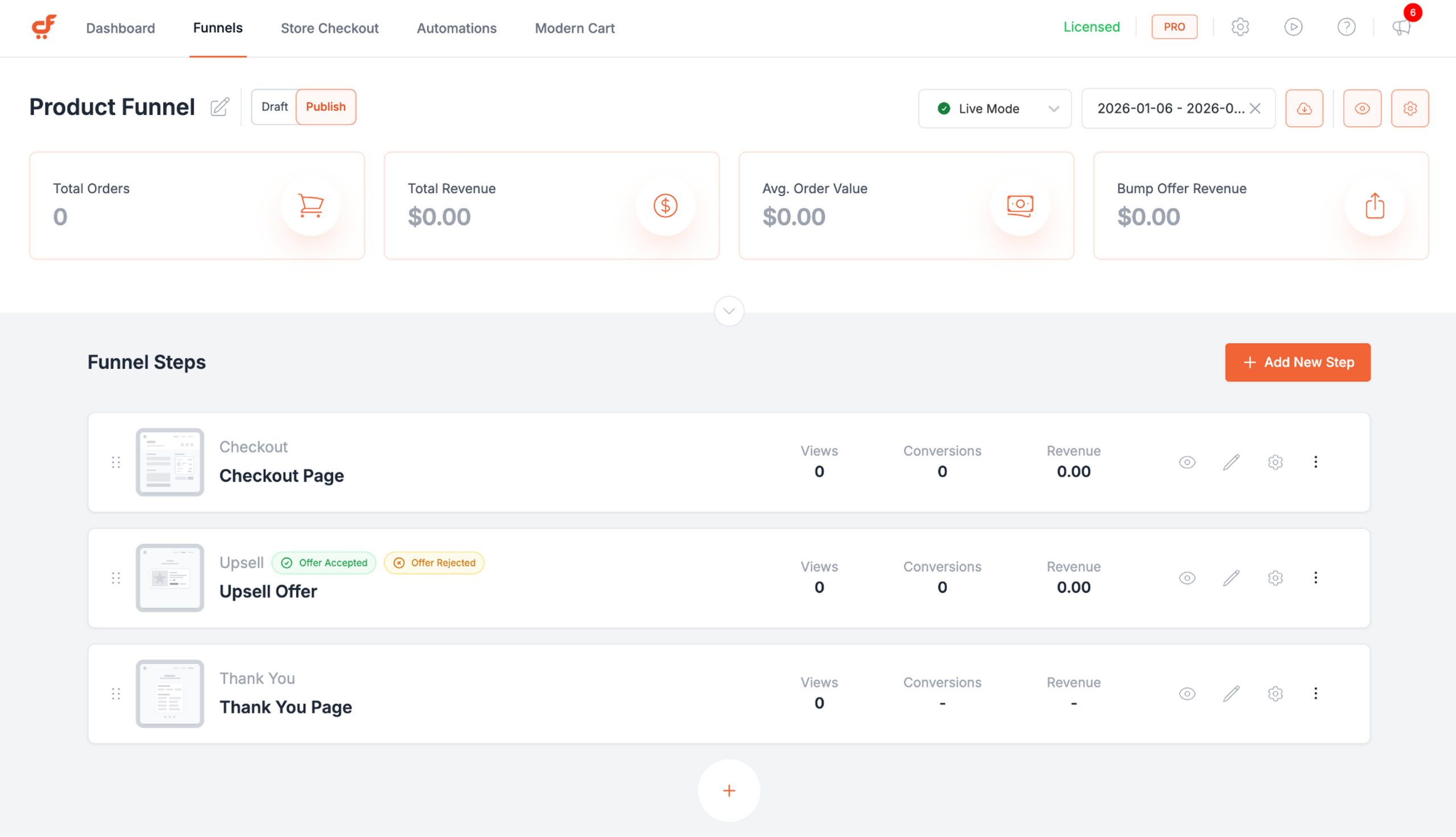
Task: Edit the Upsell Offer with pencil icon
Action: [x=1231, y=578]
